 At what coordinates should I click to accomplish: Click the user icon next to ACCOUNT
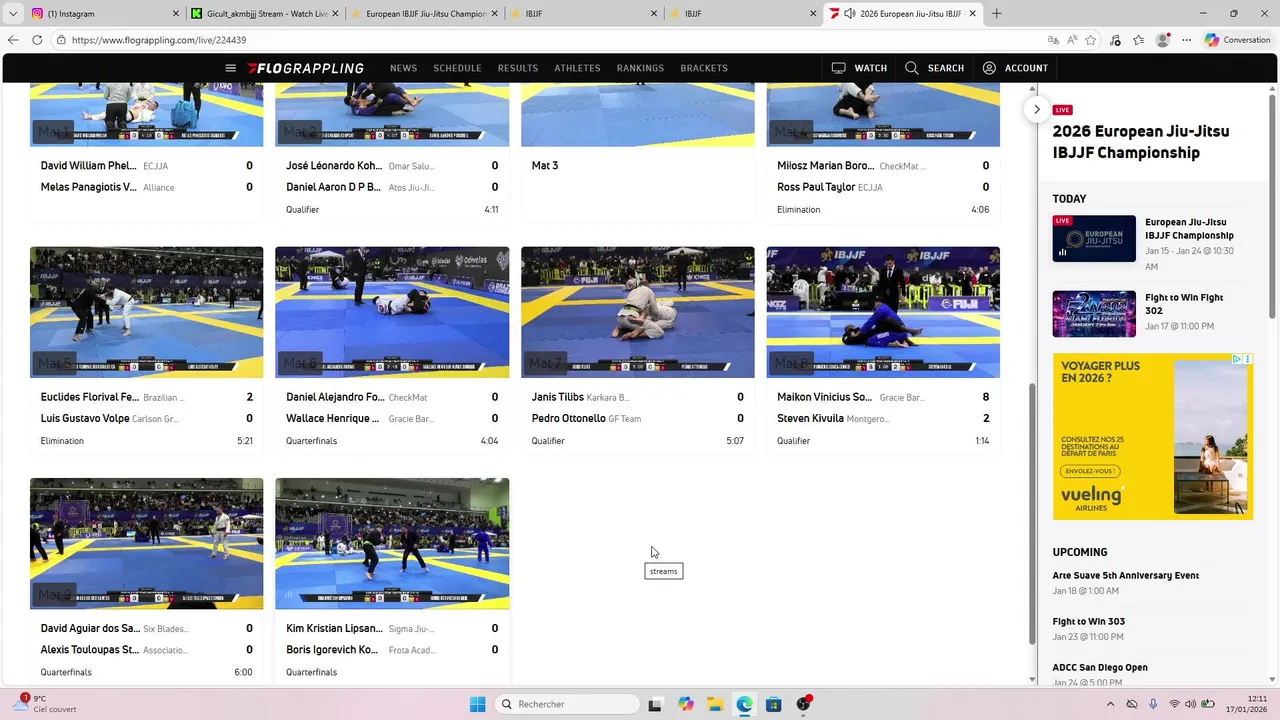(x=989, y=68)
